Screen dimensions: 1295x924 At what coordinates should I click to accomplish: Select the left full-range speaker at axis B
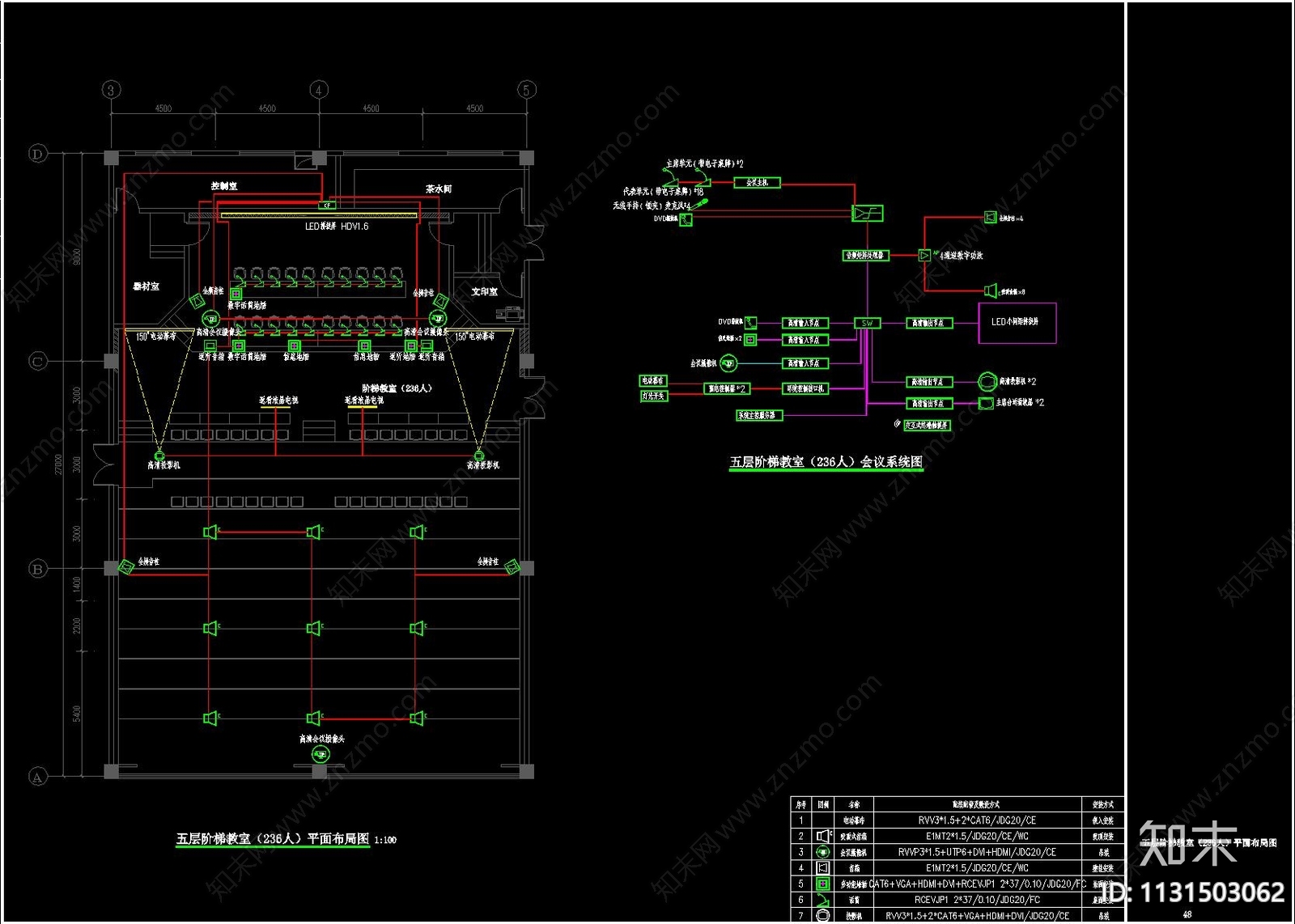tap(126, 566)
